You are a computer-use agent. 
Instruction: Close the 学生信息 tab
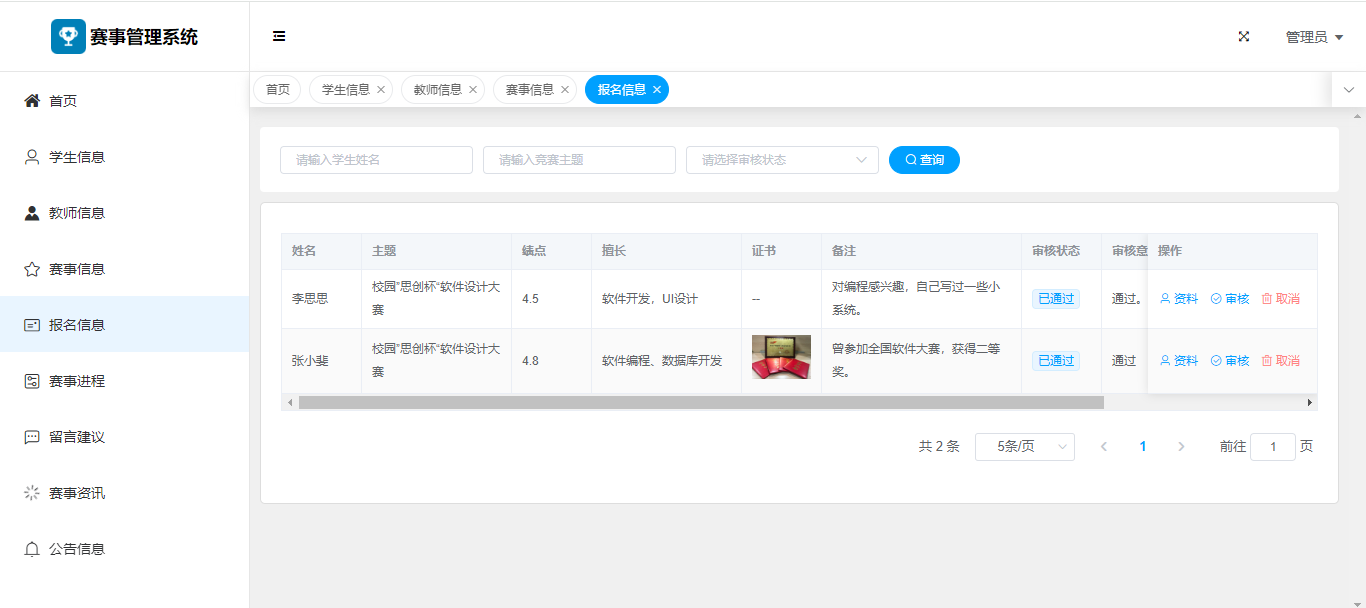(381, 90)
